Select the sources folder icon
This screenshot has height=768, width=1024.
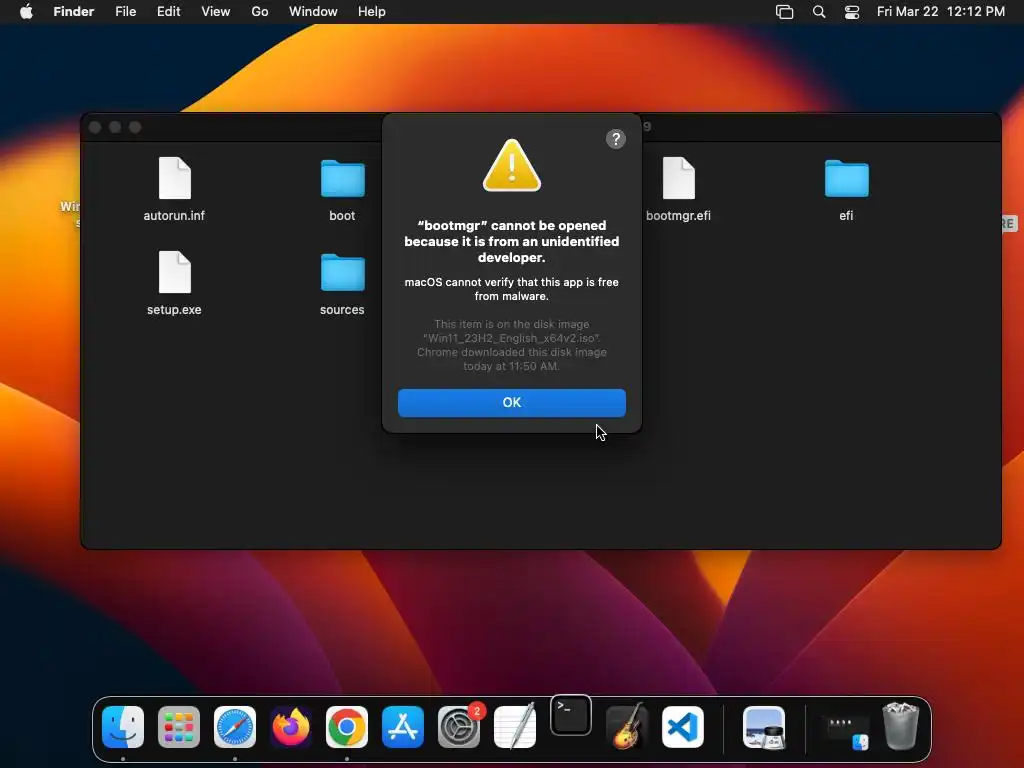[342, 272]
